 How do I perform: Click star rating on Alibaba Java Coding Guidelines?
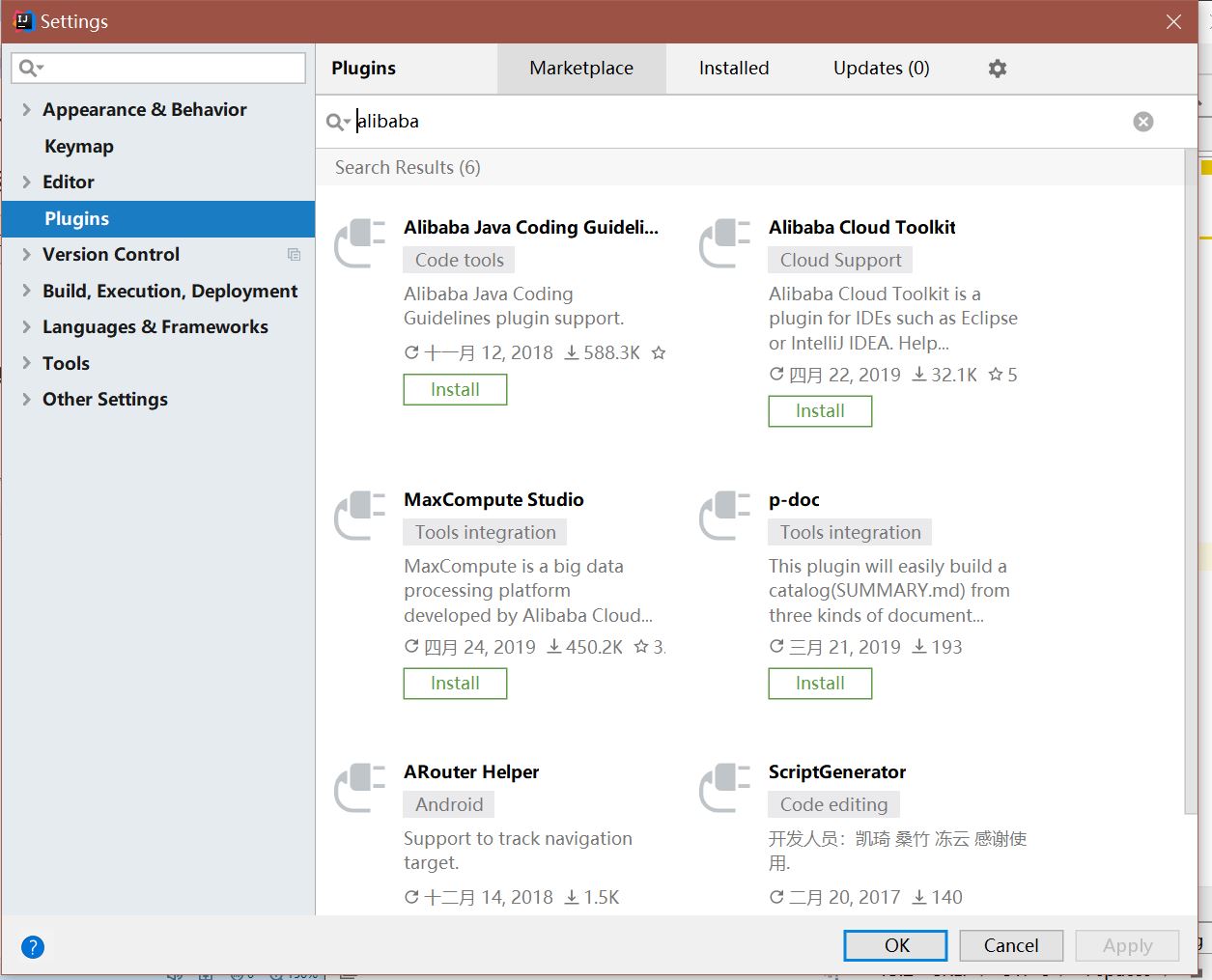[x=659, y=353]
